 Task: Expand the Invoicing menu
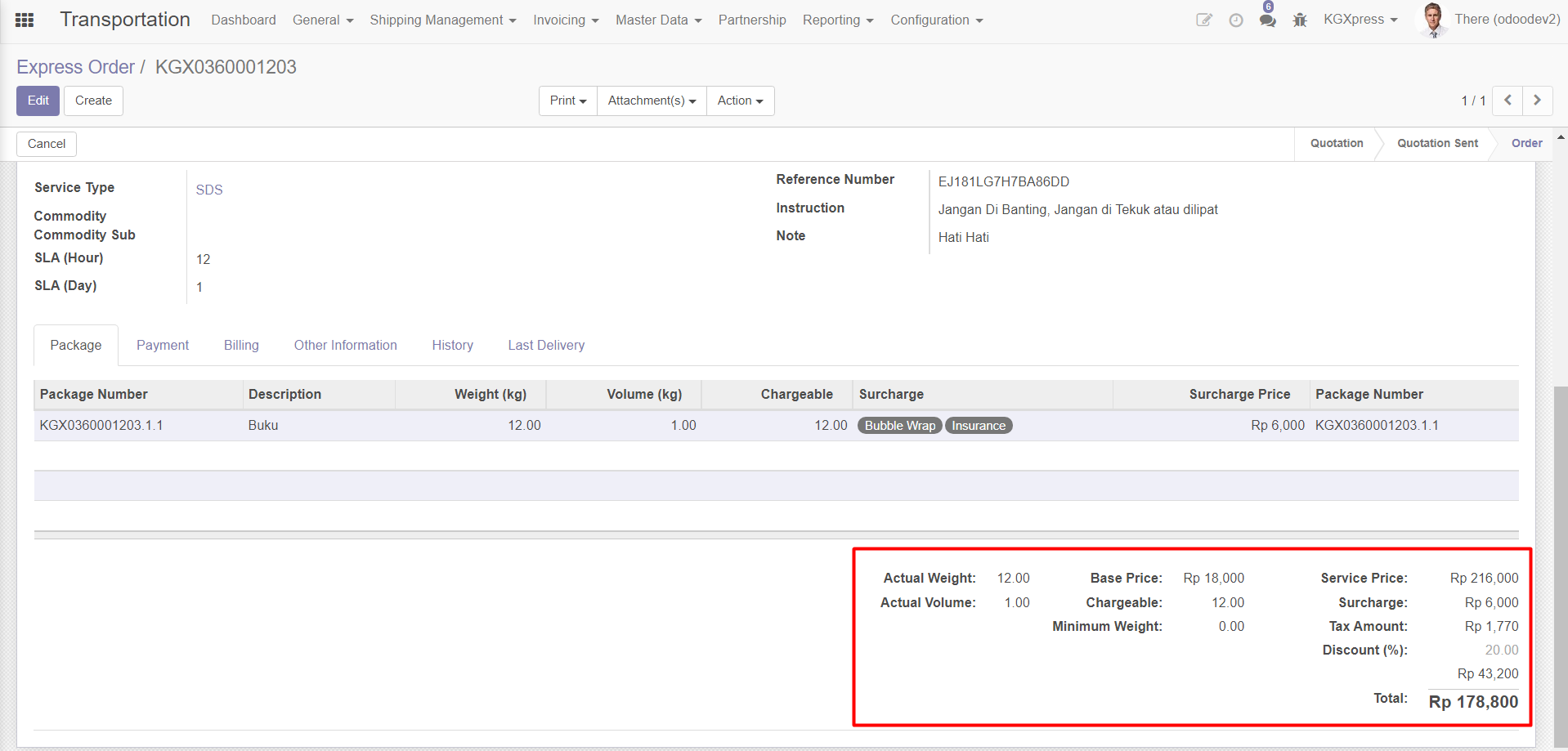point(566,20)
